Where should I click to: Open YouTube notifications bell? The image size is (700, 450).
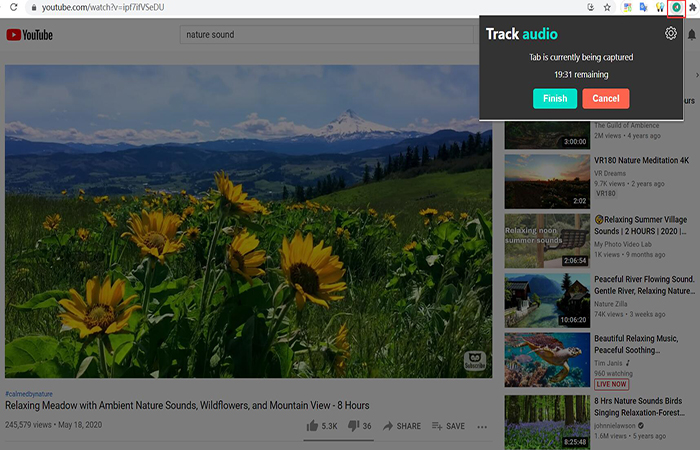point(691,36)
